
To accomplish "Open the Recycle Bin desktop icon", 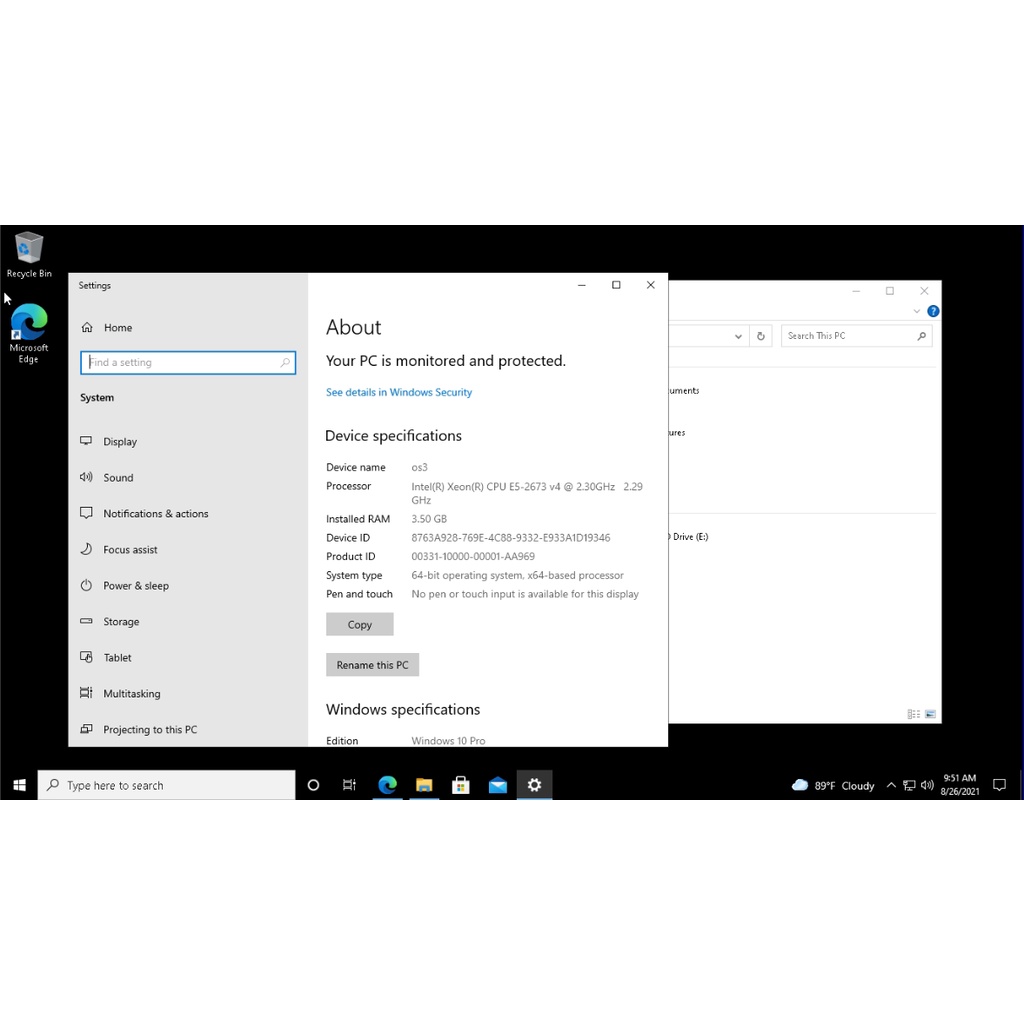I will 29,255.
